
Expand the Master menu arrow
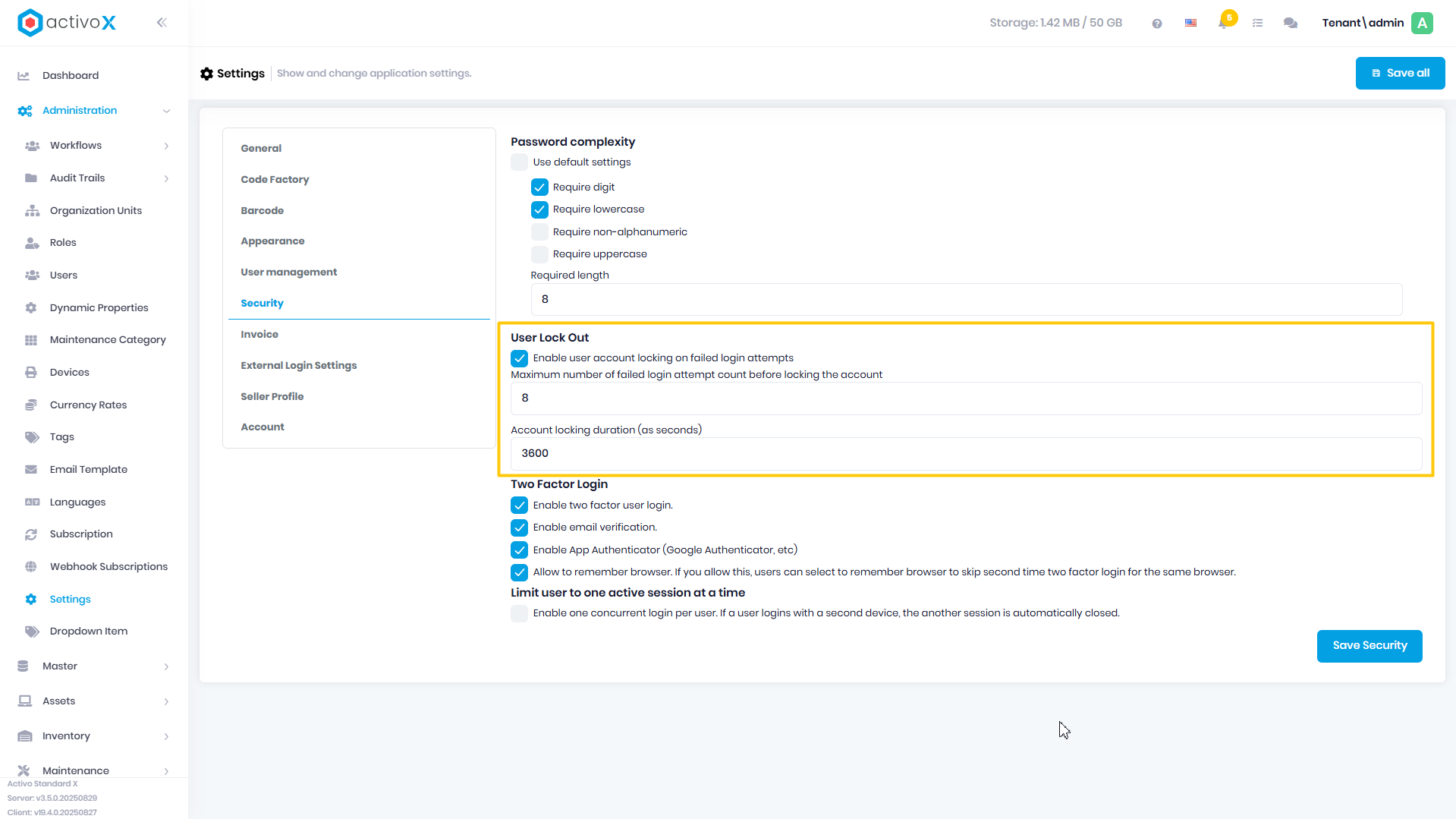[x=166, y=666]
